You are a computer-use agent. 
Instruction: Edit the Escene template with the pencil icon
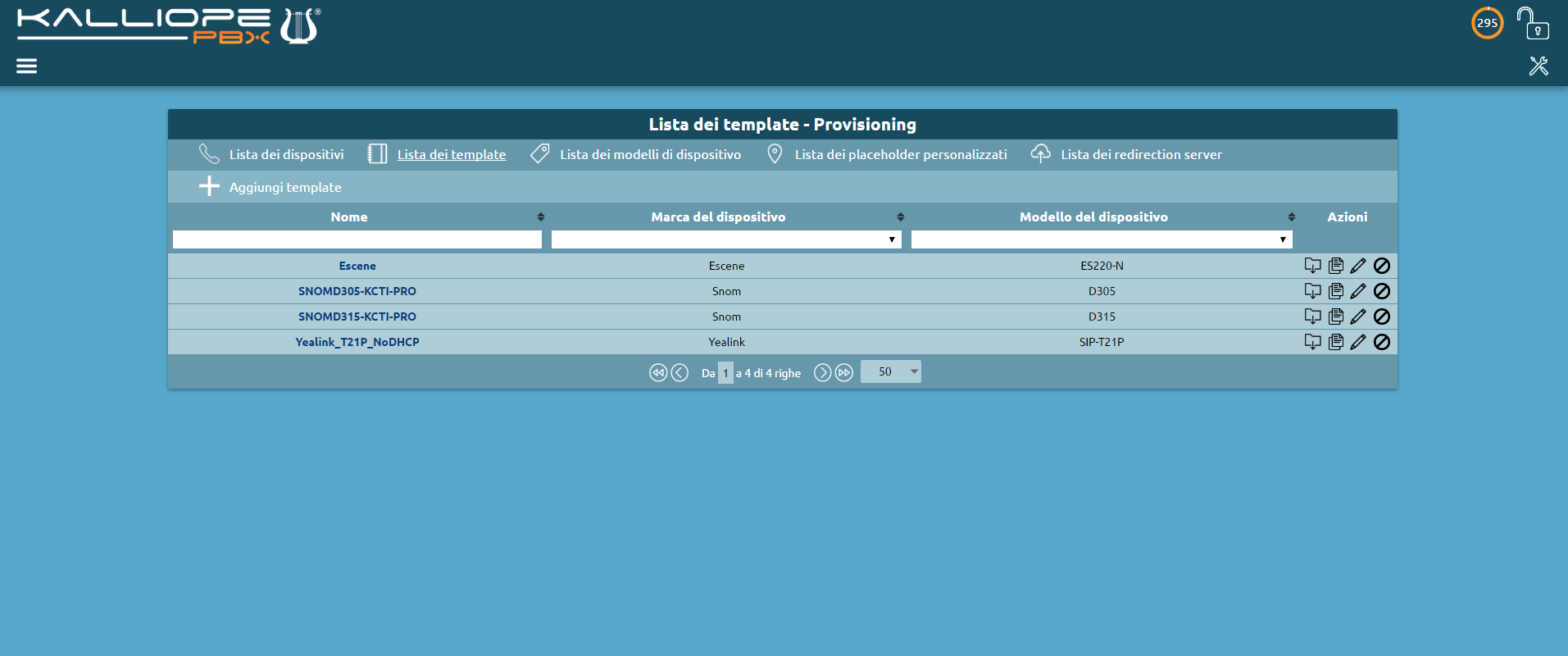[x=1358, y=266]
